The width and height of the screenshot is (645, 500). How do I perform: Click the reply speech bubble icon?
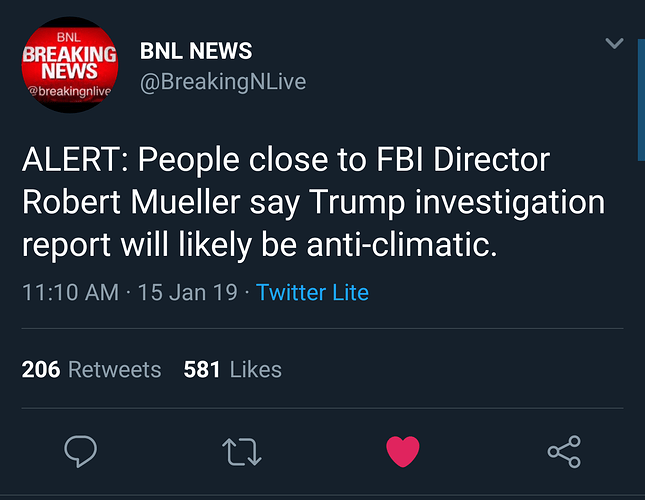81,451
